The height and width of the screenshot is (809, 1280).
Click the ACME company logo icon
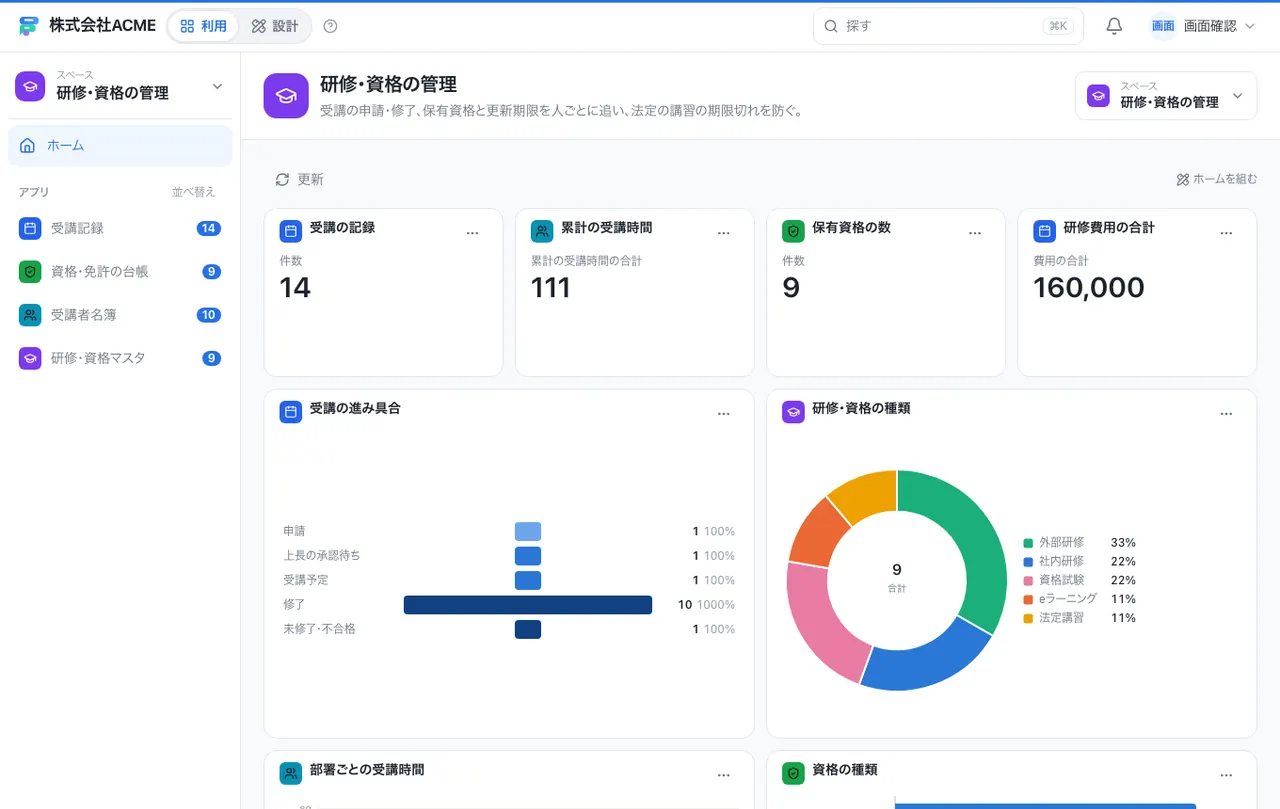click(x=29, y=26)
